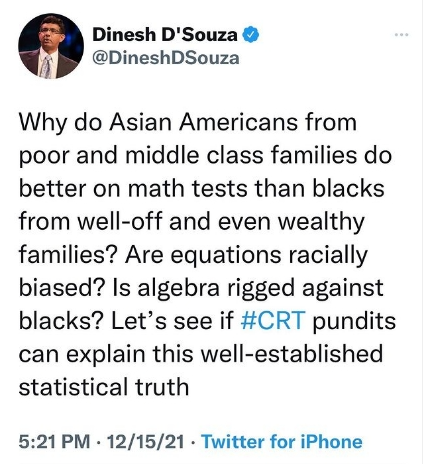Click the blue verified checkmark badge
The width and height of the screenshot is (423, 464).
[x=250, y=34]
